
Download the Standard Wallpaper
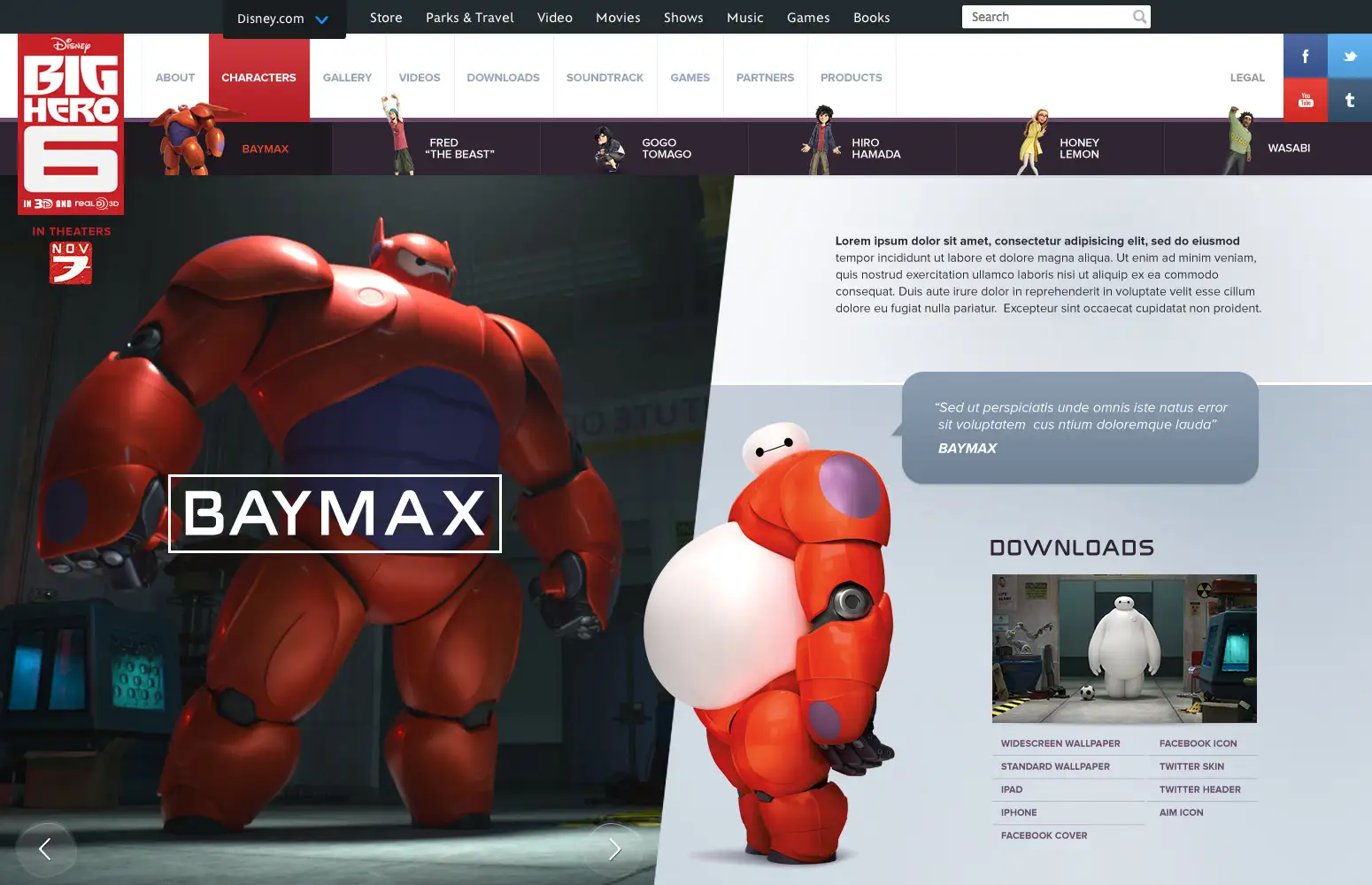point(1055,766)
